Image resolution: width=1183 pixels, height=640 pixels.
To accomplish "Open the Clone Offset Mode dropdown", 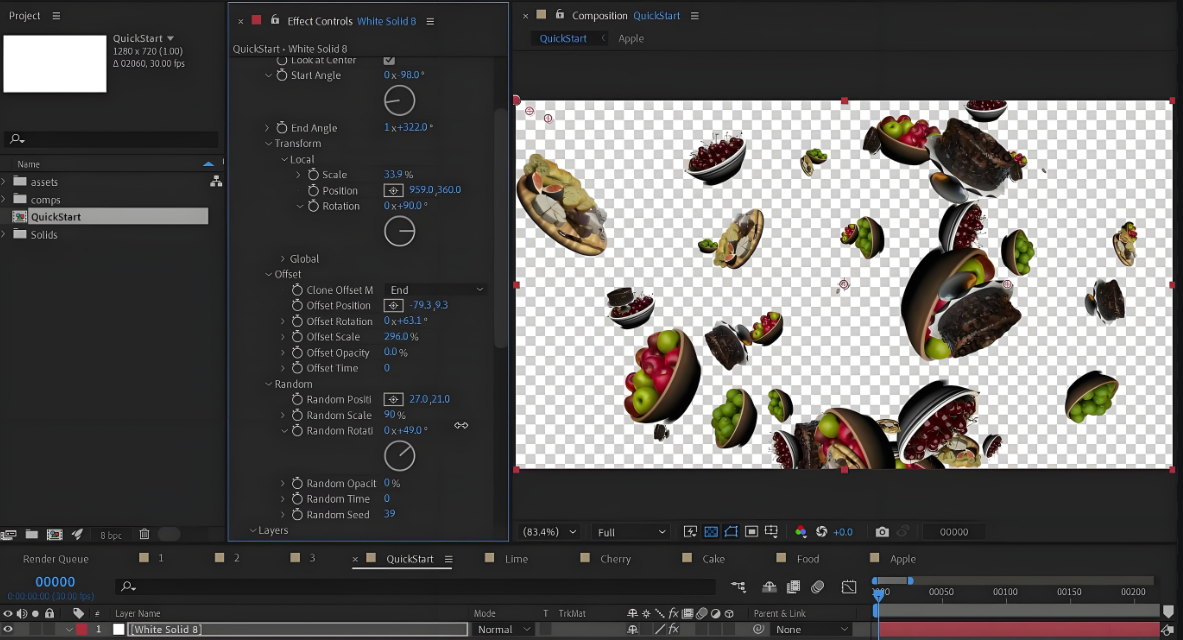I will coord(435,290).
